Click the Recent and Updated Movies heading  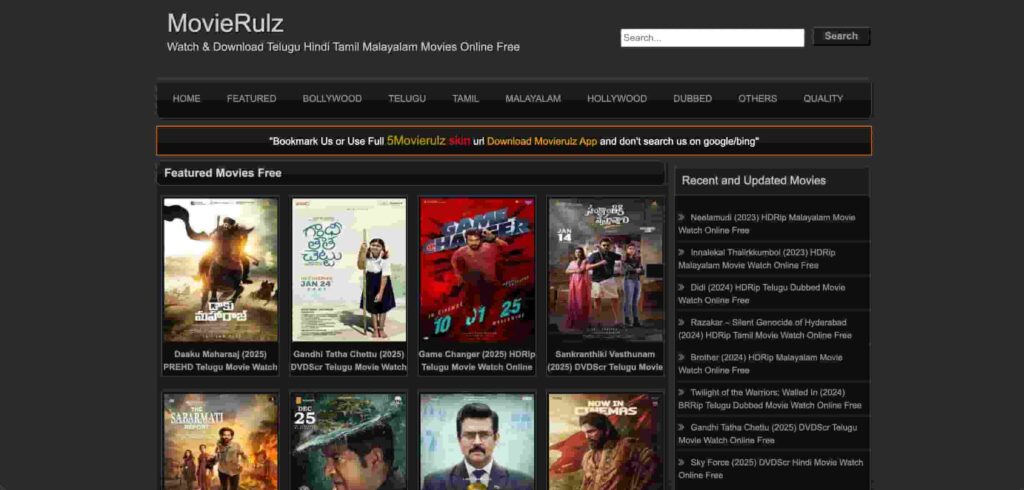pyautogui.click(x=754, y=180)
